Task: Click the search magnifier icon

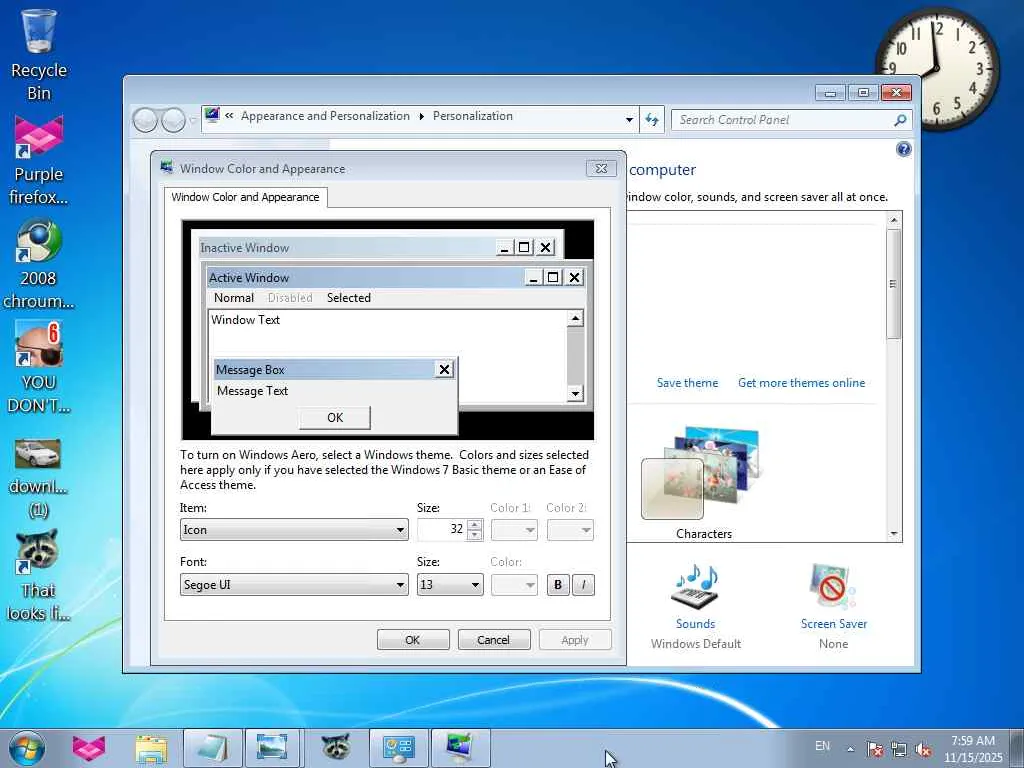Action: (x=900, y=120)
